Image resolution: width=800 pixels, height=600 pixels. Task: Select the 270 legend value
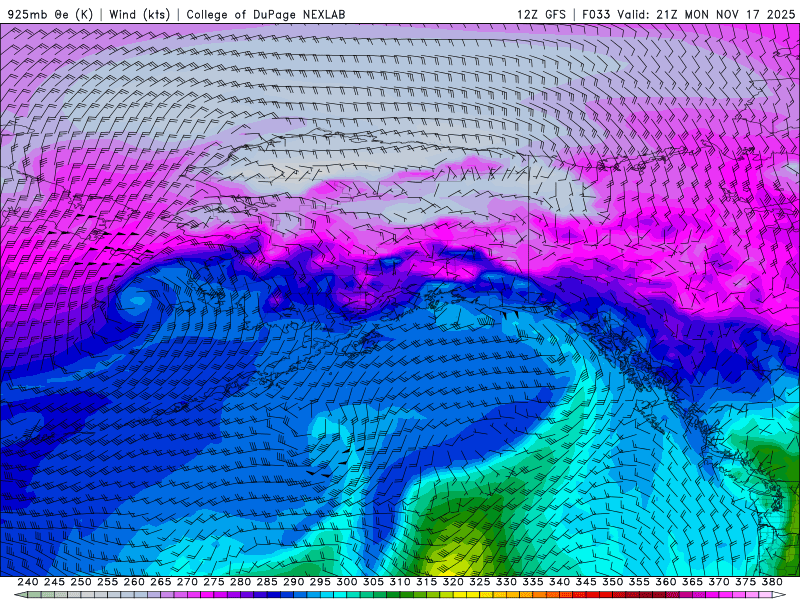tap(187, 582)
